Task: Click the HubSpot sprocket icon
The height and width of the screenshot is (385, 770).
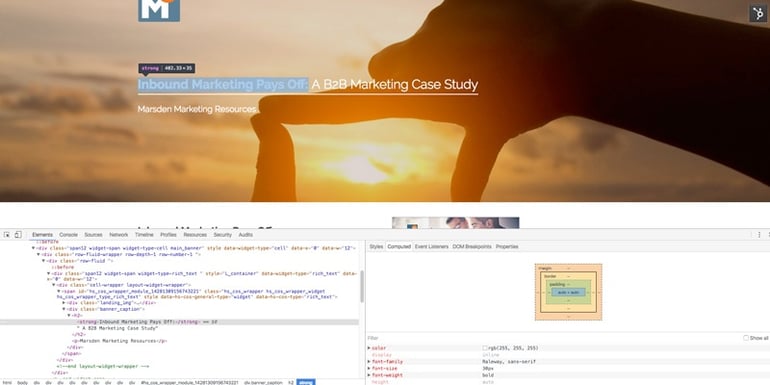Action: (758, 13)
